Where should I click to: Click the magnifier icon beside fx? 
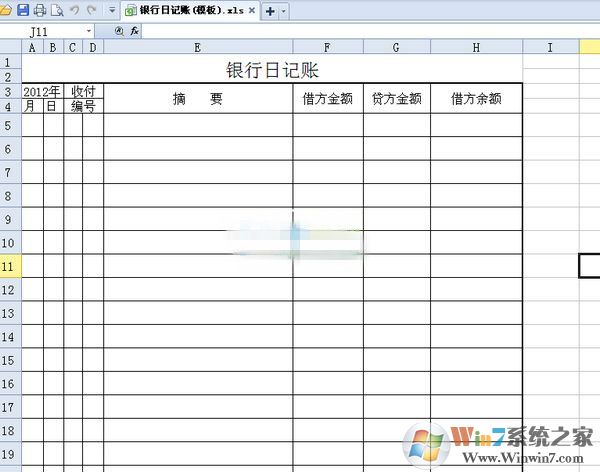pyautogui.click(x=119, y=31)
